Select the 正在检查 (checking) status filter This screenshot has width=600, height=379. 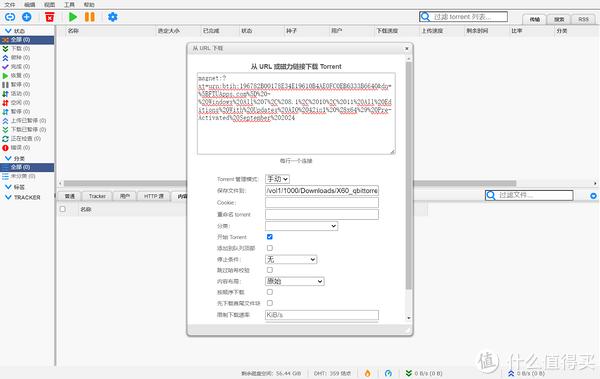coord(27,139)
